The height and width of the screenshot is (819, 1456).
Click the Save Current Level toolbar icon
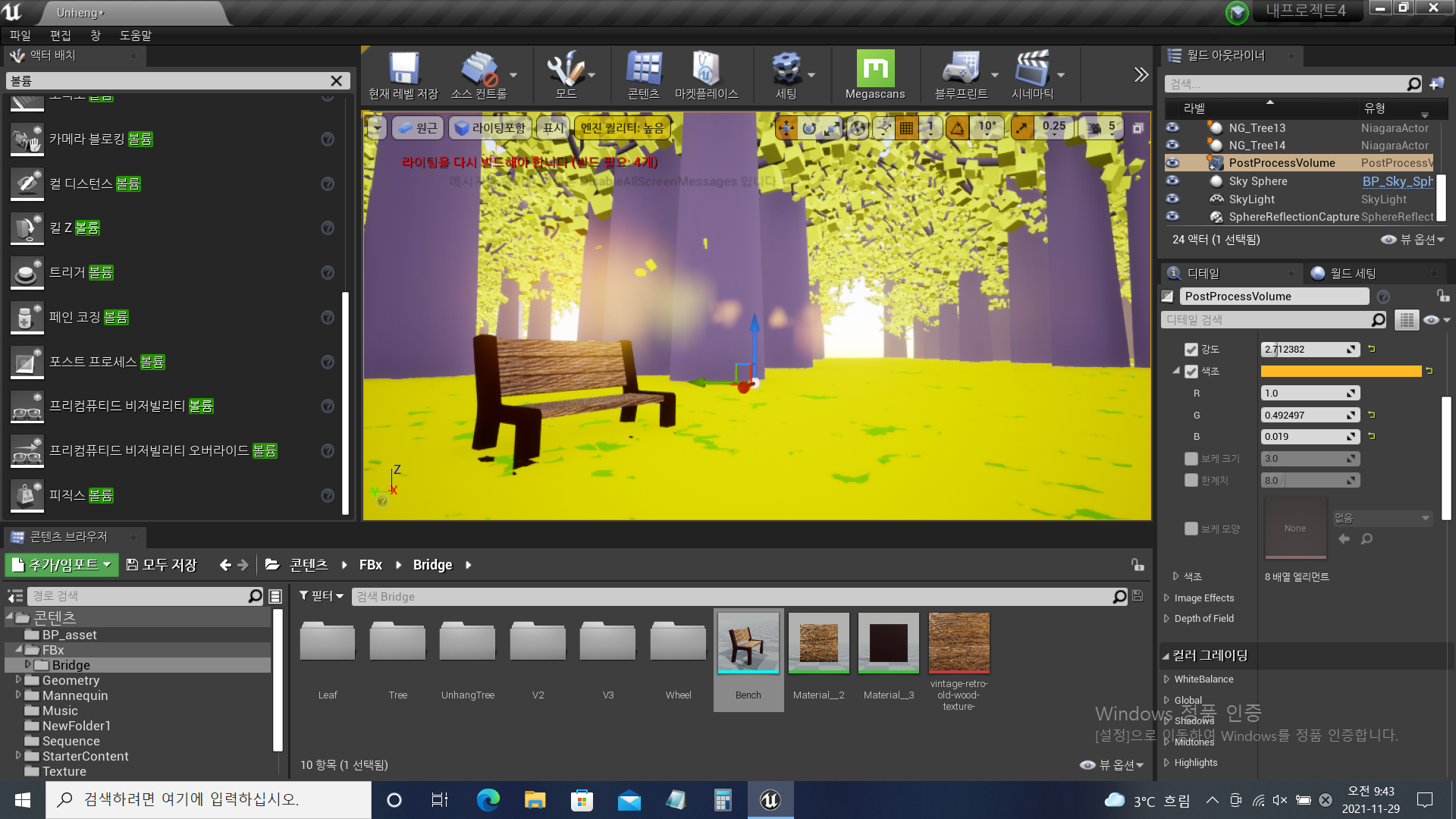403,70
